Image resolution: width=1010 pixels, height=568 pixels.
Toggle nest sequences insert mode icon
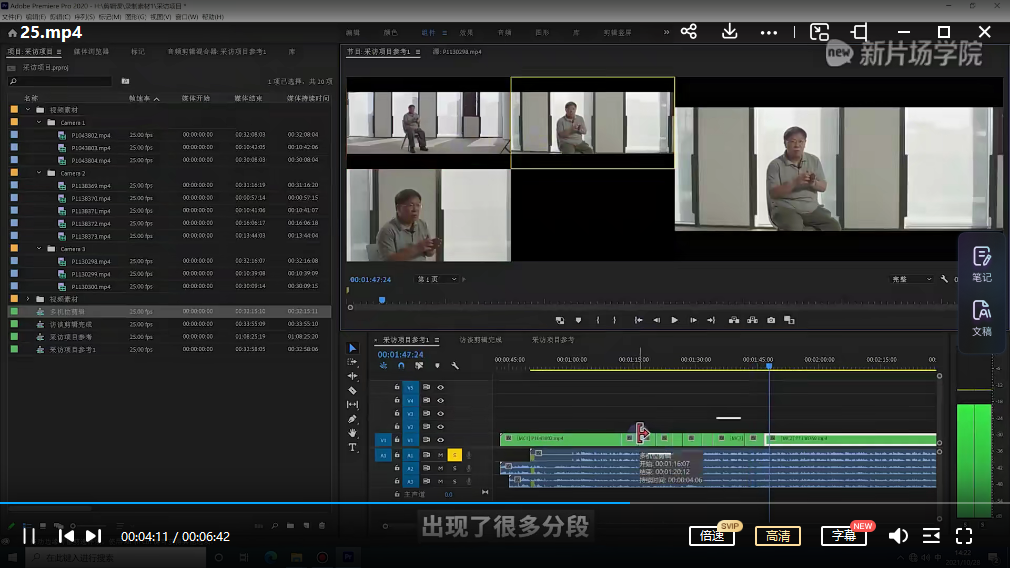[x=383, y=366]
